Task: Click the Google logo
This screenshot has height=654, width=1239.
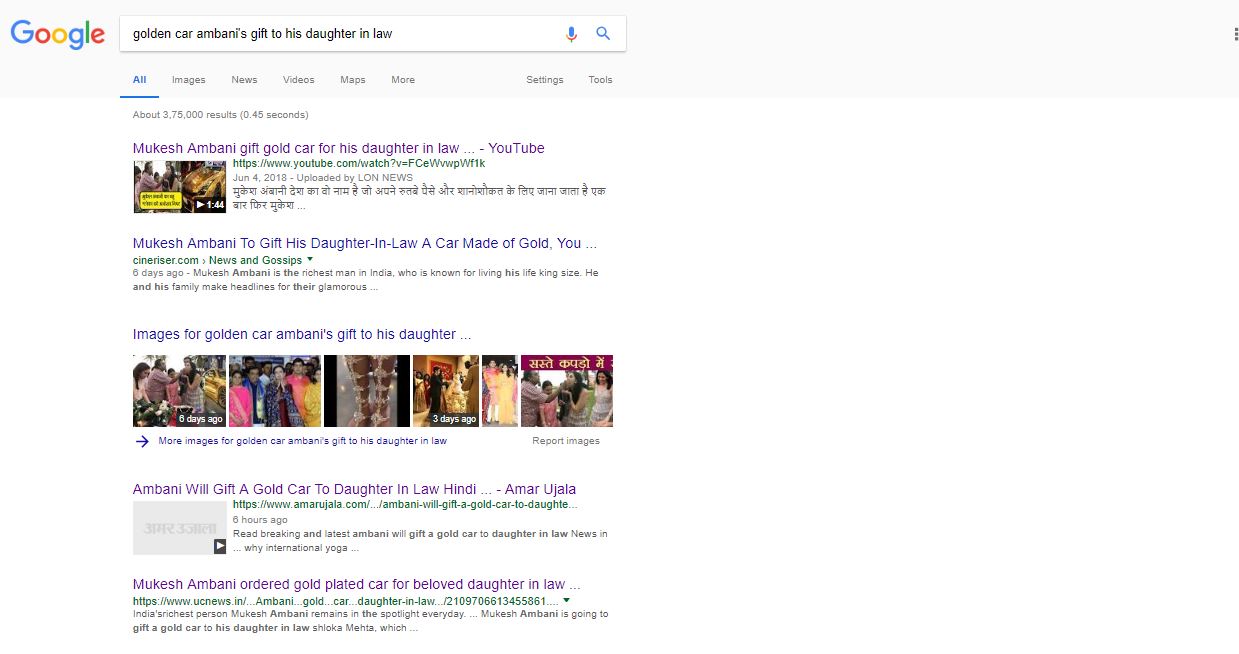Action: coord(58,34)
